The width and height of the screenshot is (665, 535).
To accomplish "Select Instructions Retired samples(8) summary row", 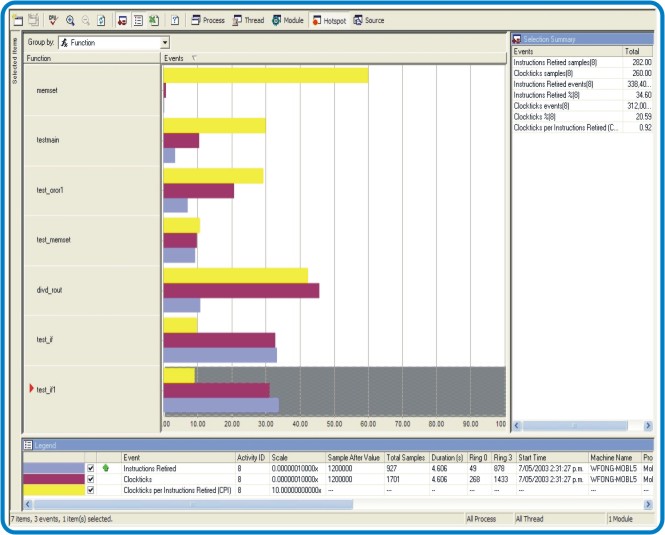I will point(582,62).
